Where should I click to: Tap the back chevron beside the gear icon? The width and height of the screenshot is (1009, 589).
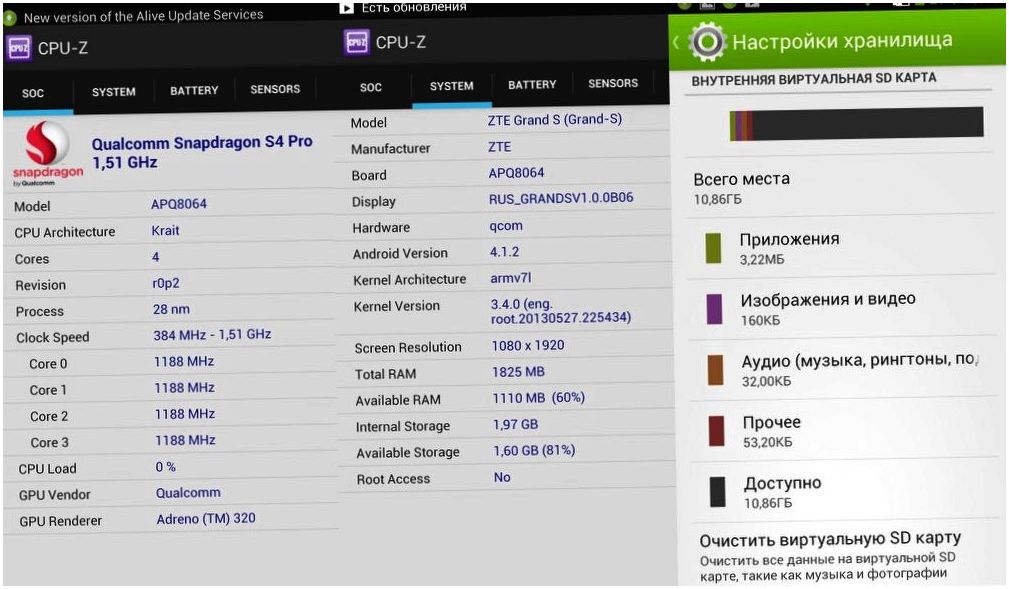pyautogui.click(x=676, y=42)
